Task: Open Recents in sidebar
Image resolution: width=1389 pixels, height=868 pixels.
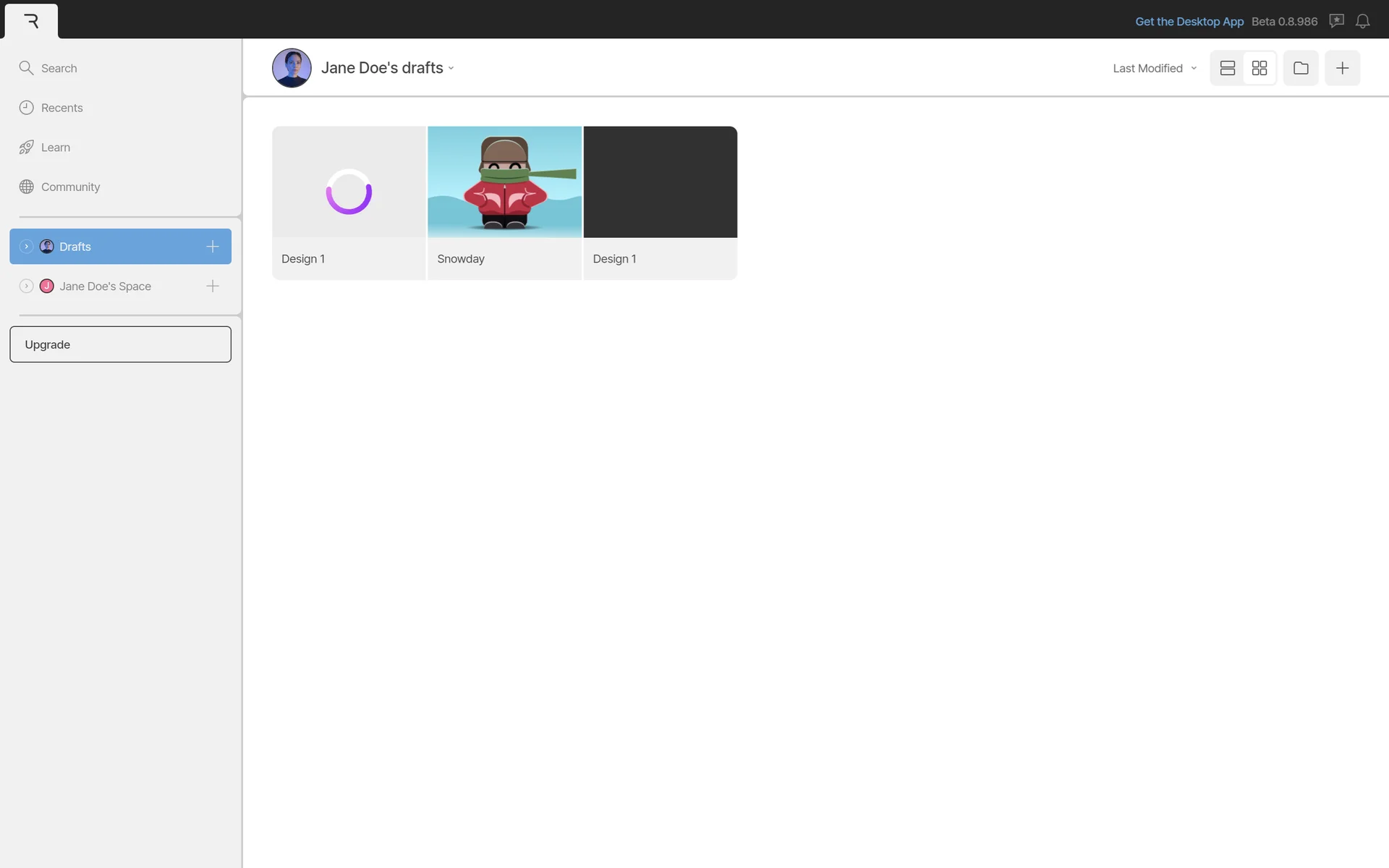Action: click(61, 108)
